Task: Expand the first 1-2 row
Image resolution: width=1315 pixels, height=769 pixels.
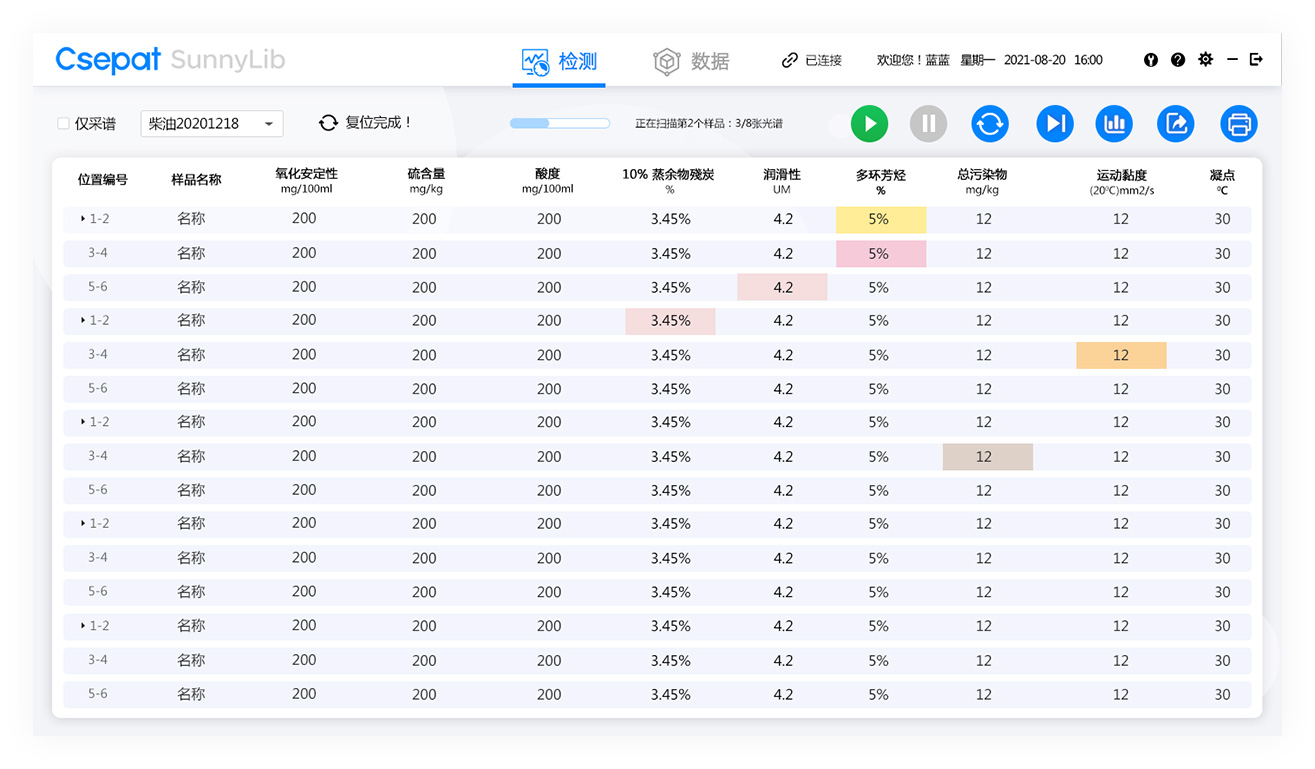Action: click(84, 219)
